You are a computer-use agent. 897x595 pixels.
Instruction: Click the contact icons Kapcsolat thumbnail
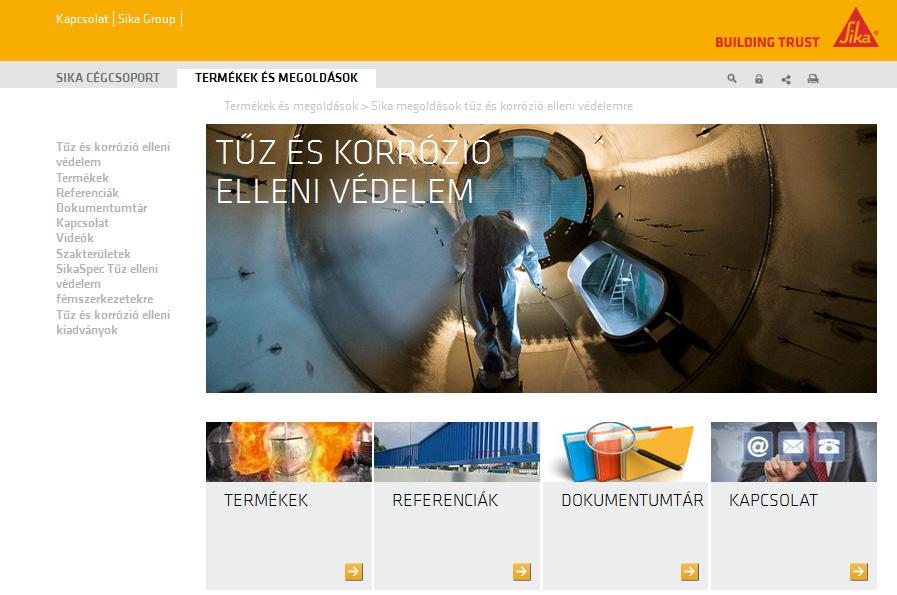point(793,452)
